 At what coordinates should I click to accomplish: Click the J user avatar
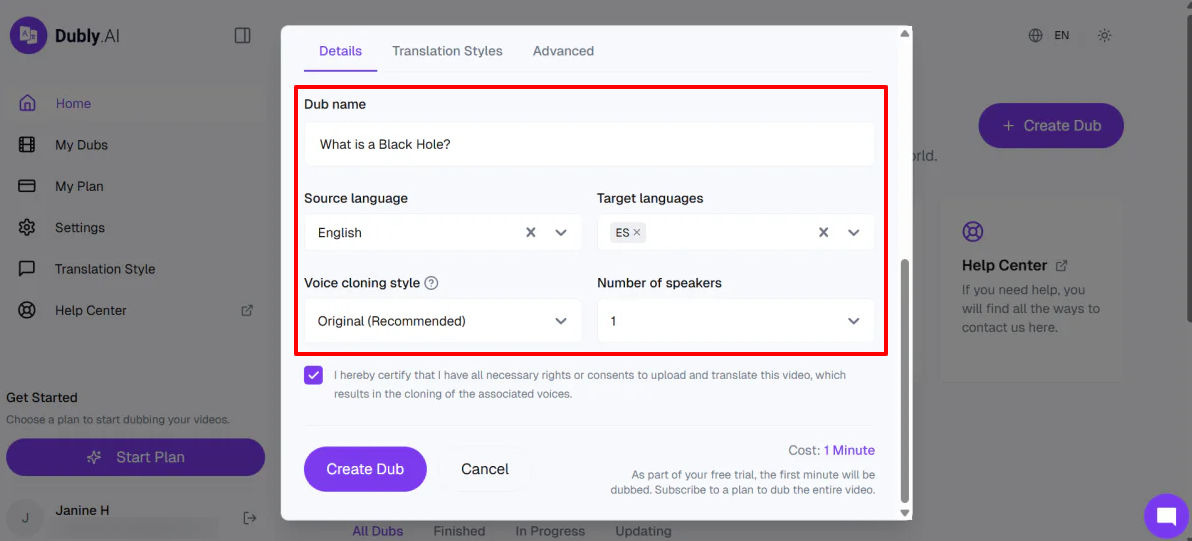(25, 518)
